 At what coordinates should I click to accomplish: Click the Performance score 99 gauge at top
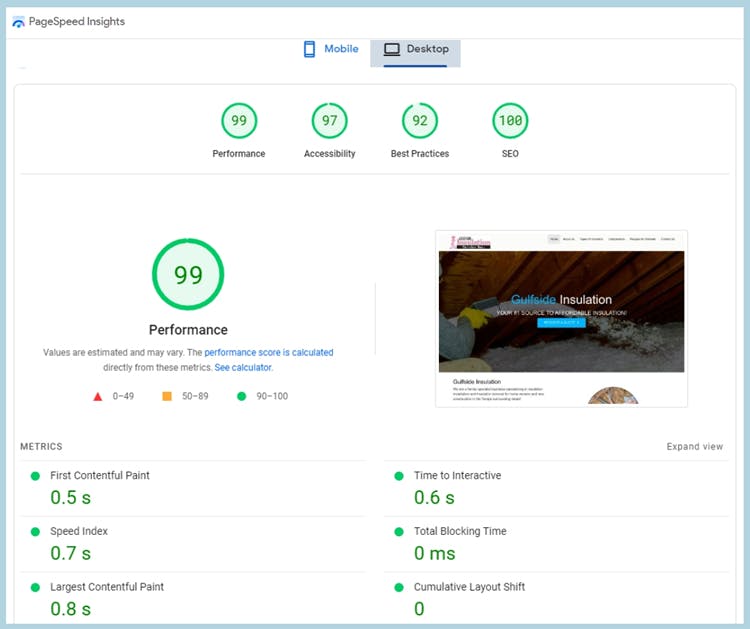coord(239,121)
